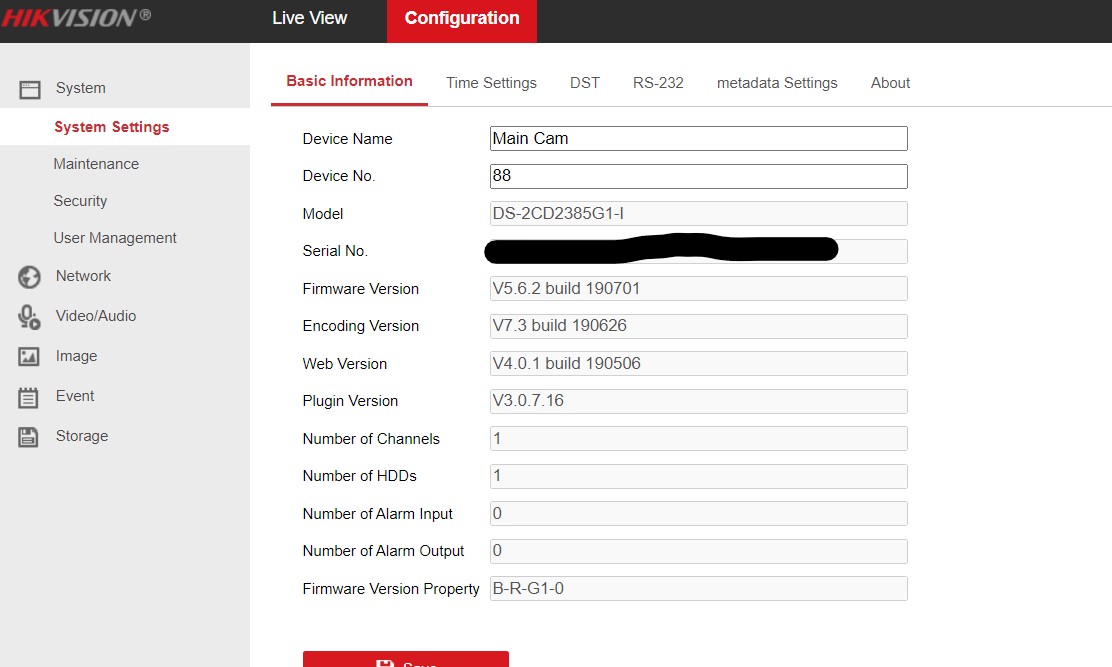Click the System monitor icon in sidebar
The width and height of the screenshot is (1112, 667).
coord(30,89)
